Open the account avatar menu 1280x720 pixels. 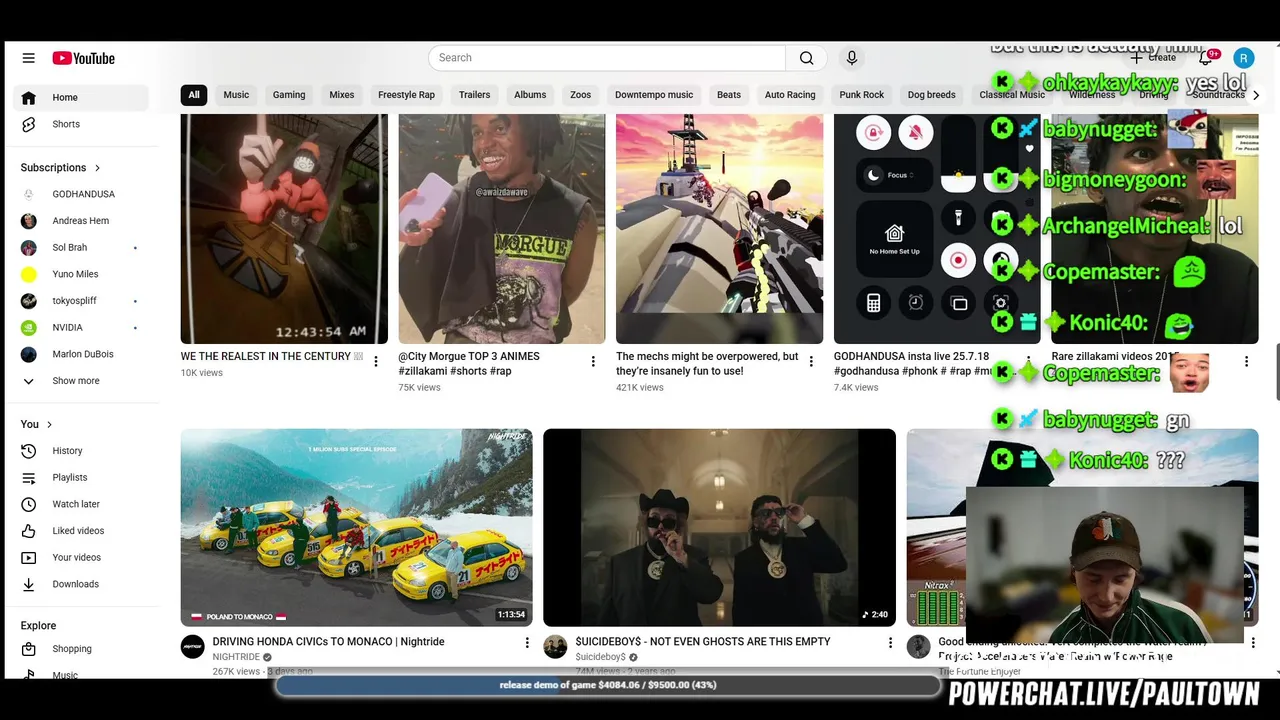pos(1243,58)
